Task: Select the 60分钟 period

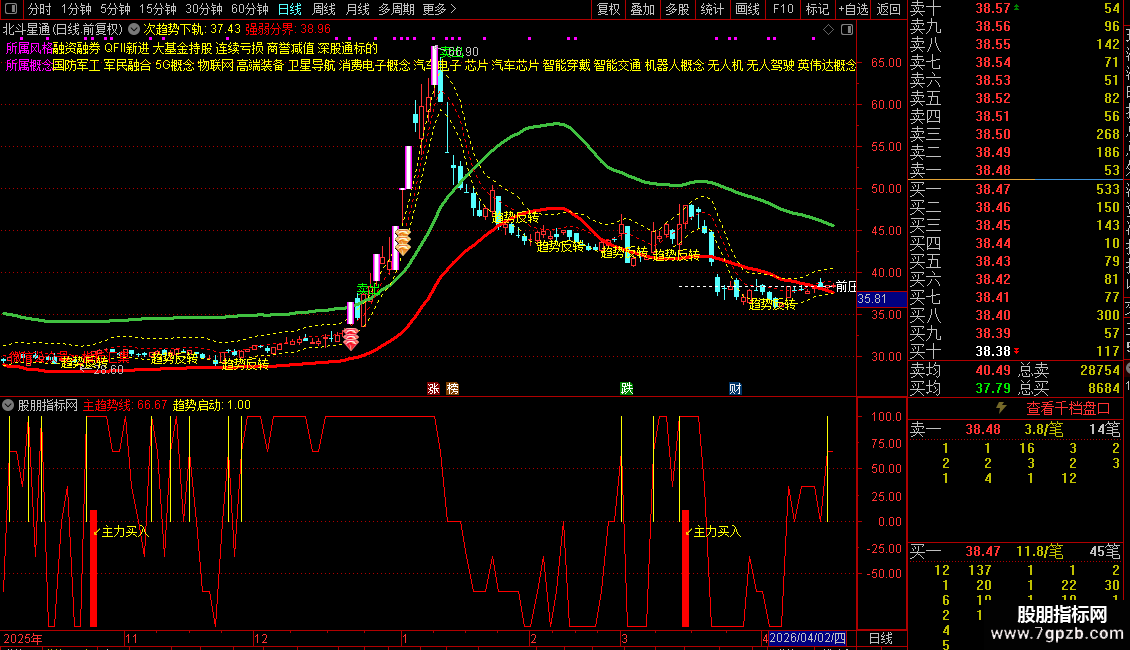Action: coord(250,9)
